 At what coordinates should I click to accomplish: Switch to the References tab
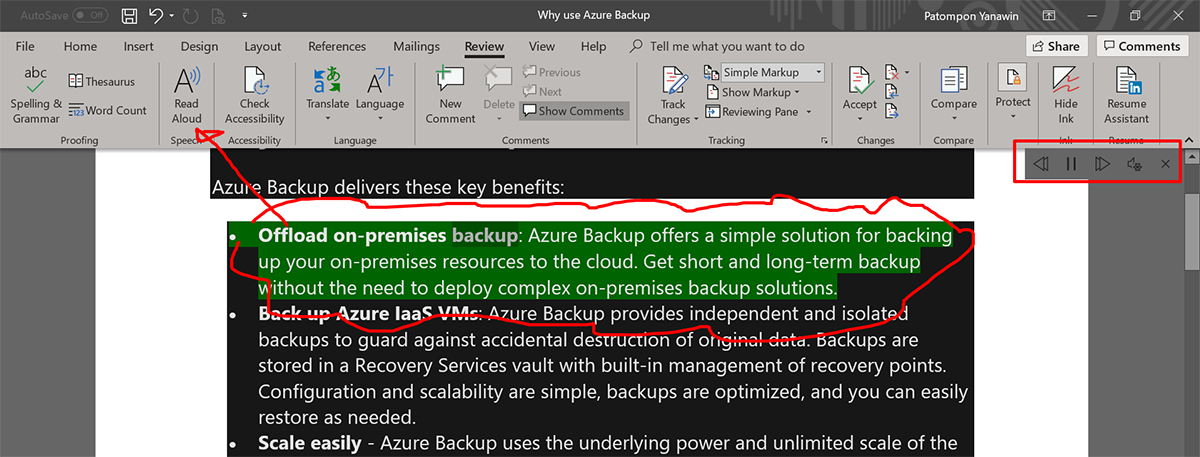[337, 46]
